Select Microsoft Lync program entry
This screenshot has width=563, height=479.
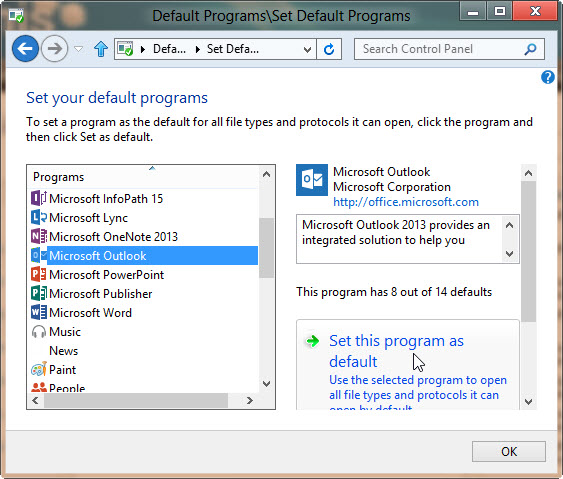pos(88,218)
